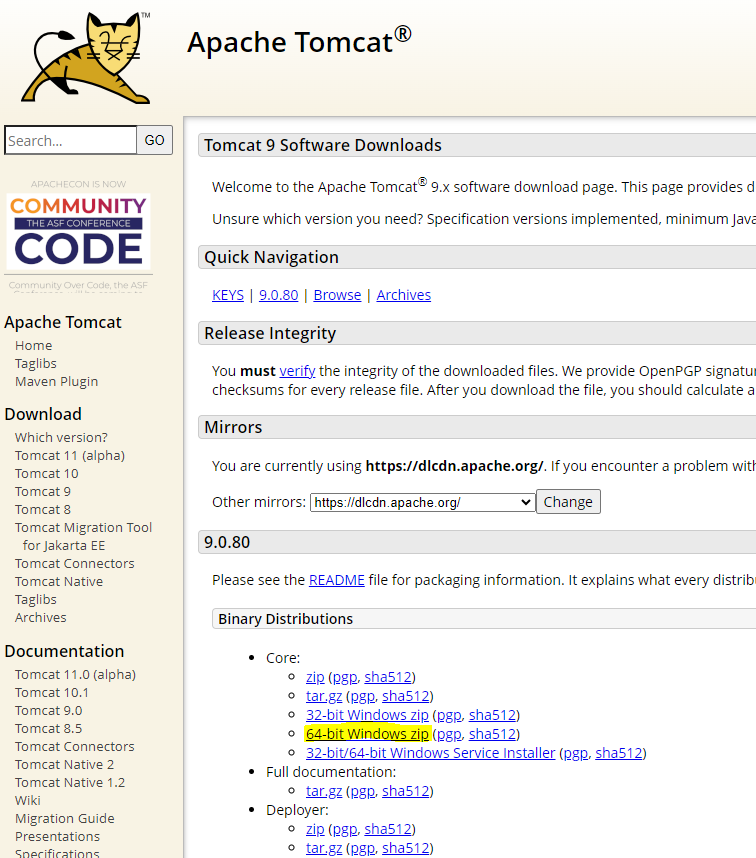Open the KEYS link
756x858 pixels.
(228, 295)
